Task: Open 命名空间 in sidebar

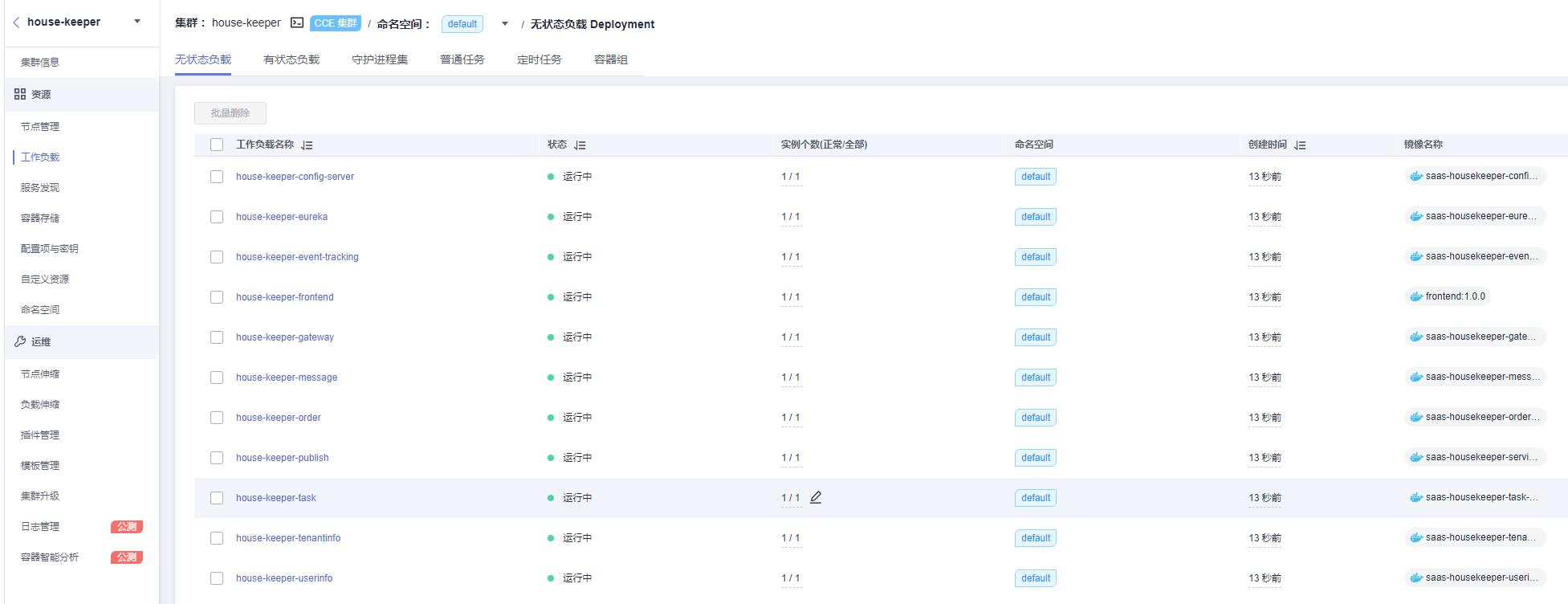Action: 40,310
